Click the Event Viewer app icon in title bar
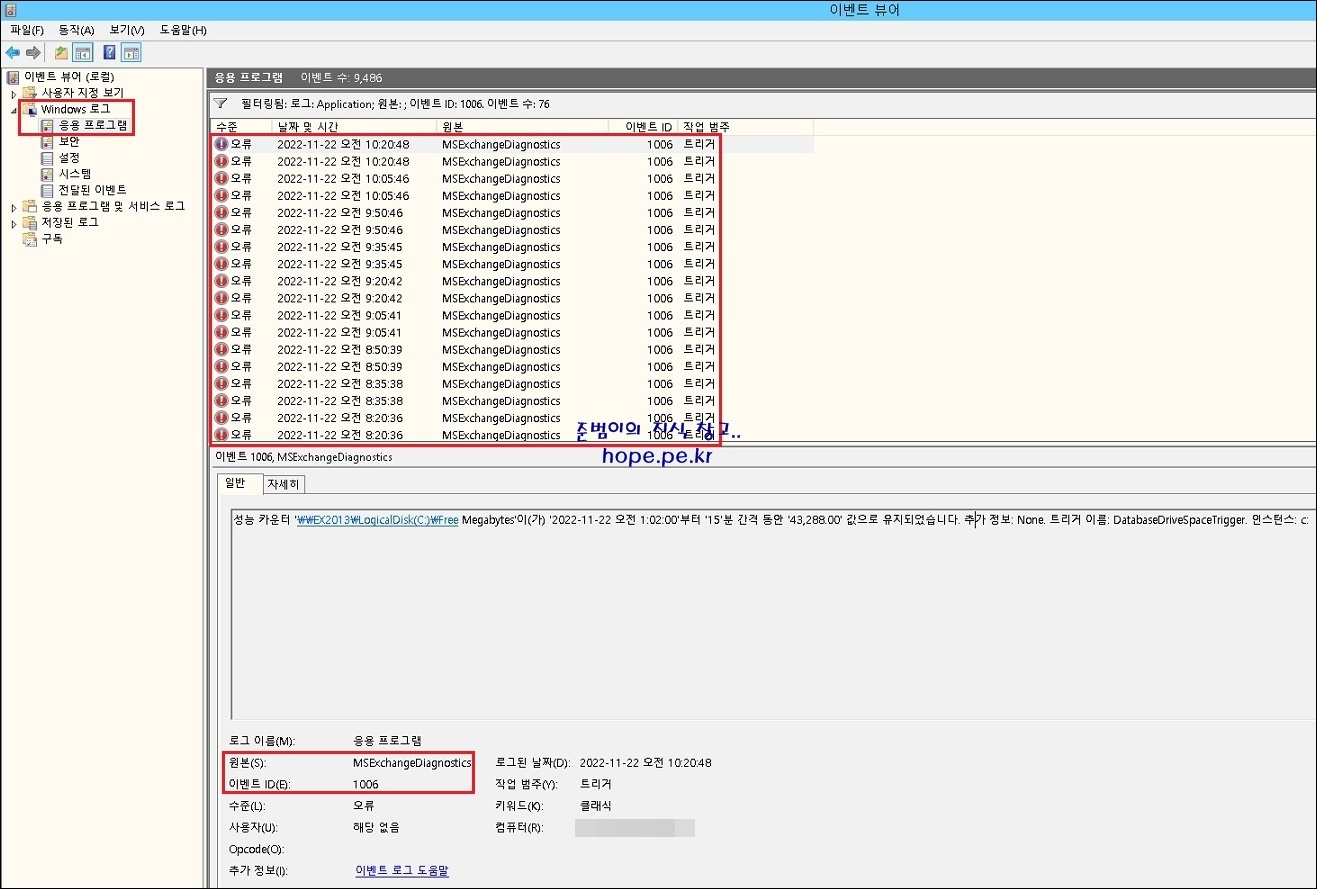The image size is (1317, 889). [x=10, y=10]
